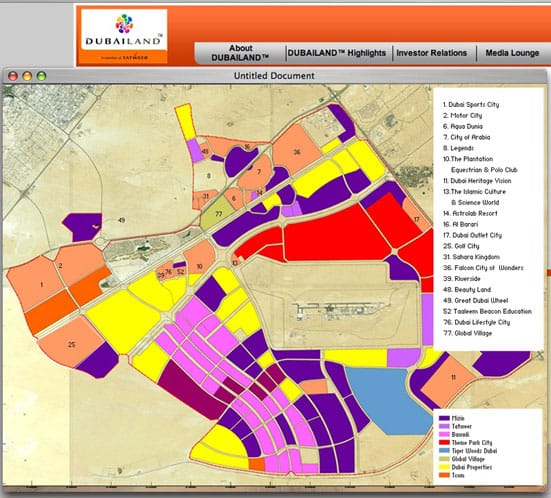Go to Investor Relations
The width and height of the screenshot is (551, 498).
[x=432, y=53]
